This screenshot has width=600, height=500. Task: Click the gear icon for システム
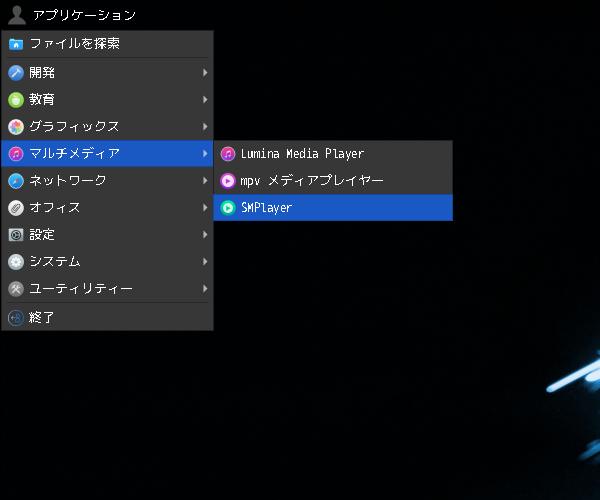16,262
